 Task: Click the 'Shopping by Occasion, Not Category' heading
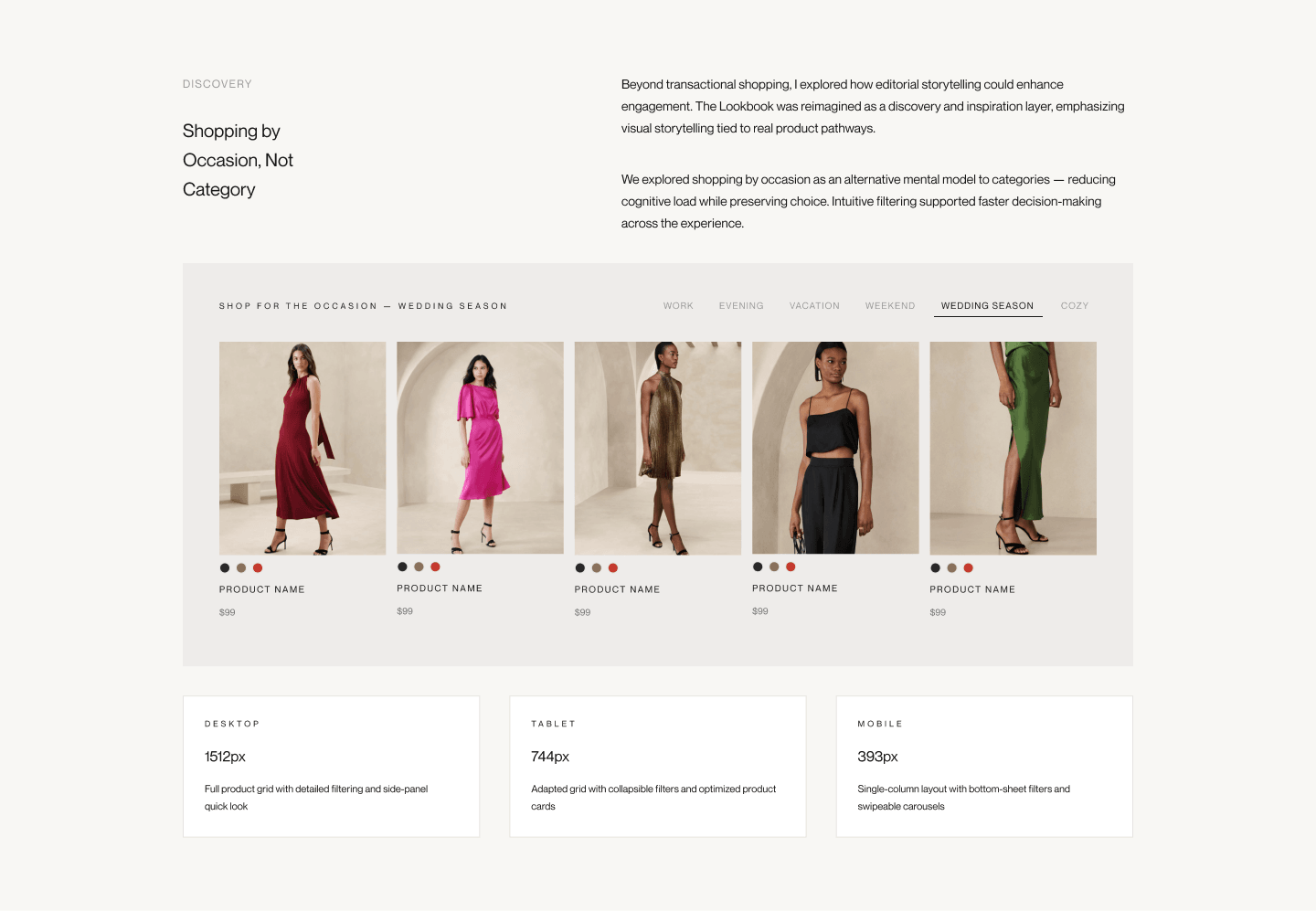pos(238,160)
